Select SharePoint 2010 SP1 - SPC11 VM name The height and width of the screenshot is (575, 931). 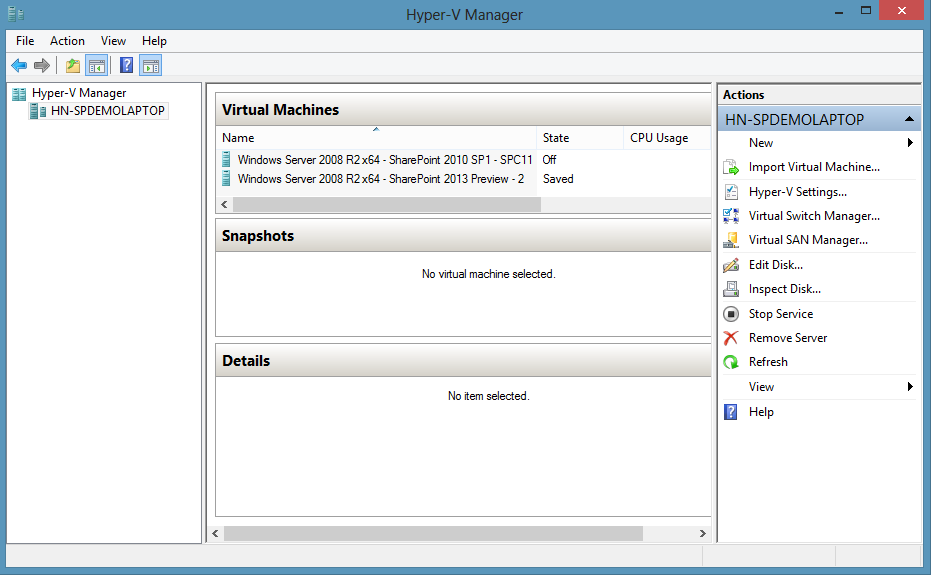[x=385, y=160]
